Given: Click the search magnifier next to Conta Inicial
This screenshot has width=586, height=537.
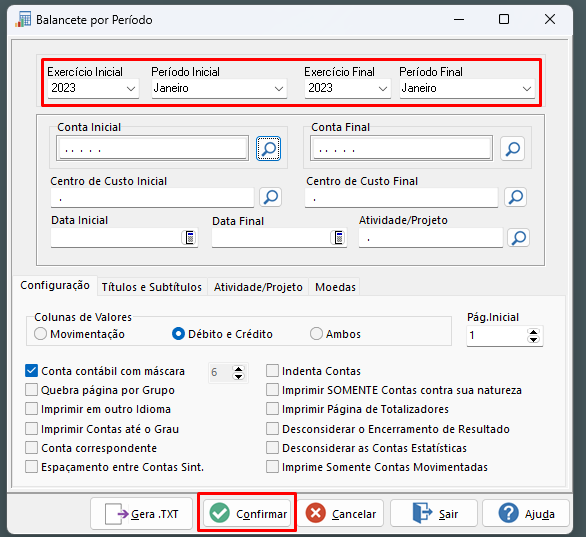Looking at the screenshot, I should click(x=268, y=149).
